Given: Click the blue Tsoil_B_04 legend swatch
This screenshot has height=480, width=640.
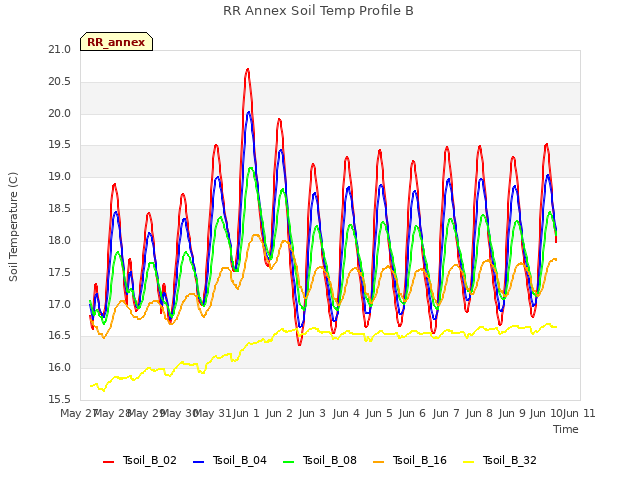Looking at the screenshot, I should 198,462.
